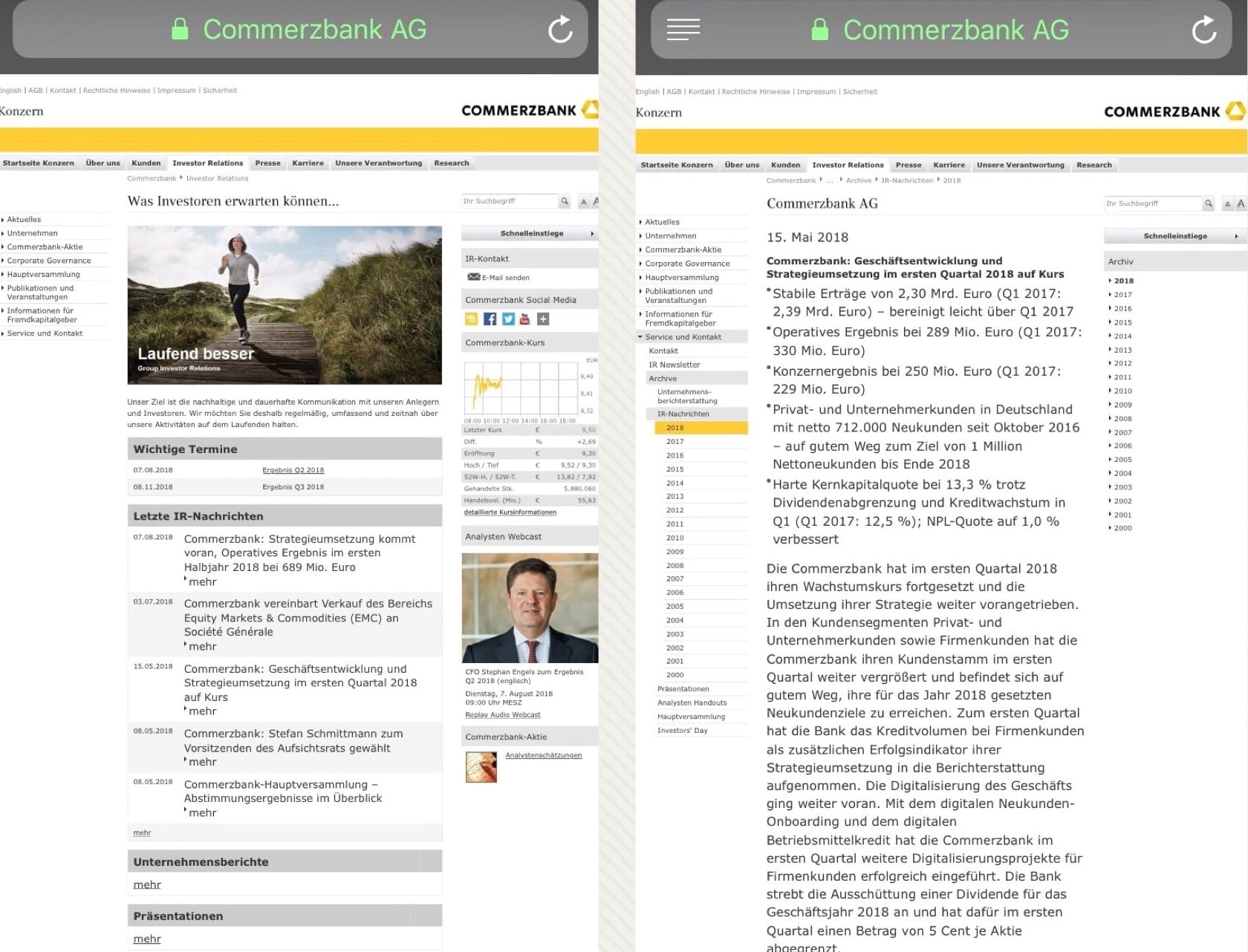The image size is (1248, 952).
Task: Click the search field on the left page
Action: tap(509, 201)
